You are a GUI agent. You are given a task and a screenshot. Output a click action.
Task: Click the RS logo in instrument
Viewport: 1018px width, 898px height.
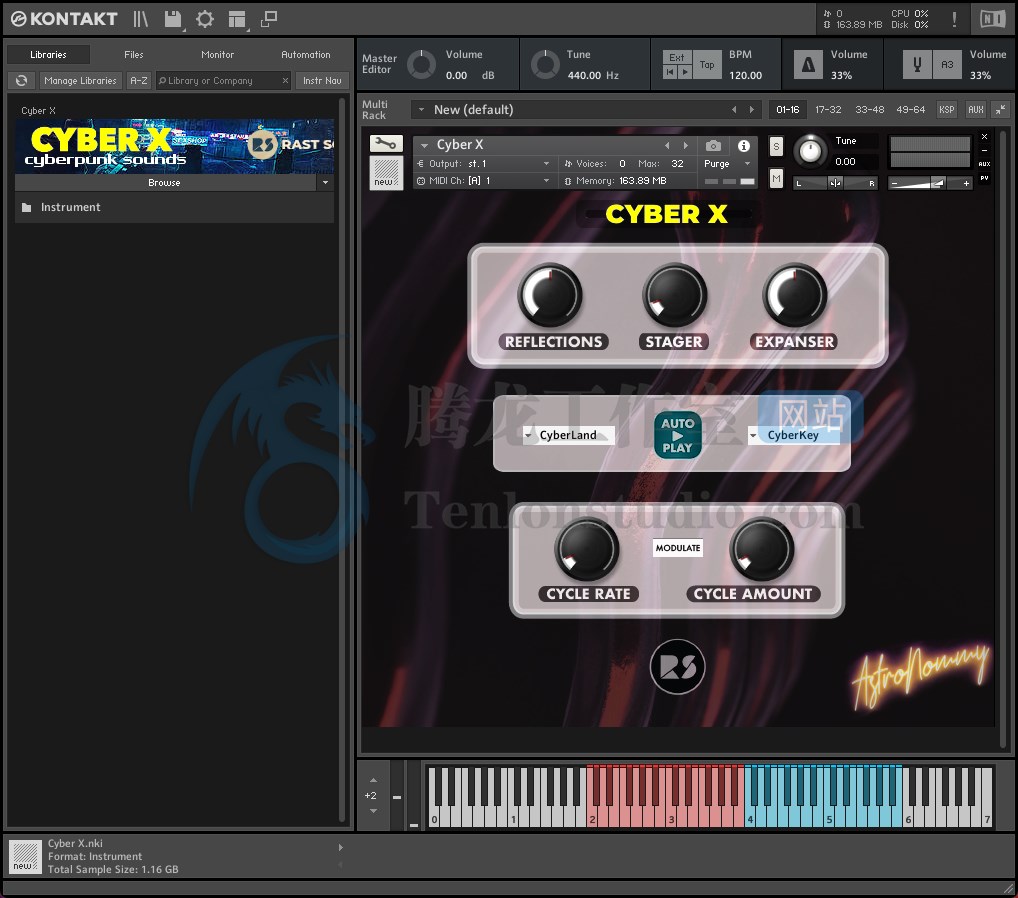(x=677, y=667)
